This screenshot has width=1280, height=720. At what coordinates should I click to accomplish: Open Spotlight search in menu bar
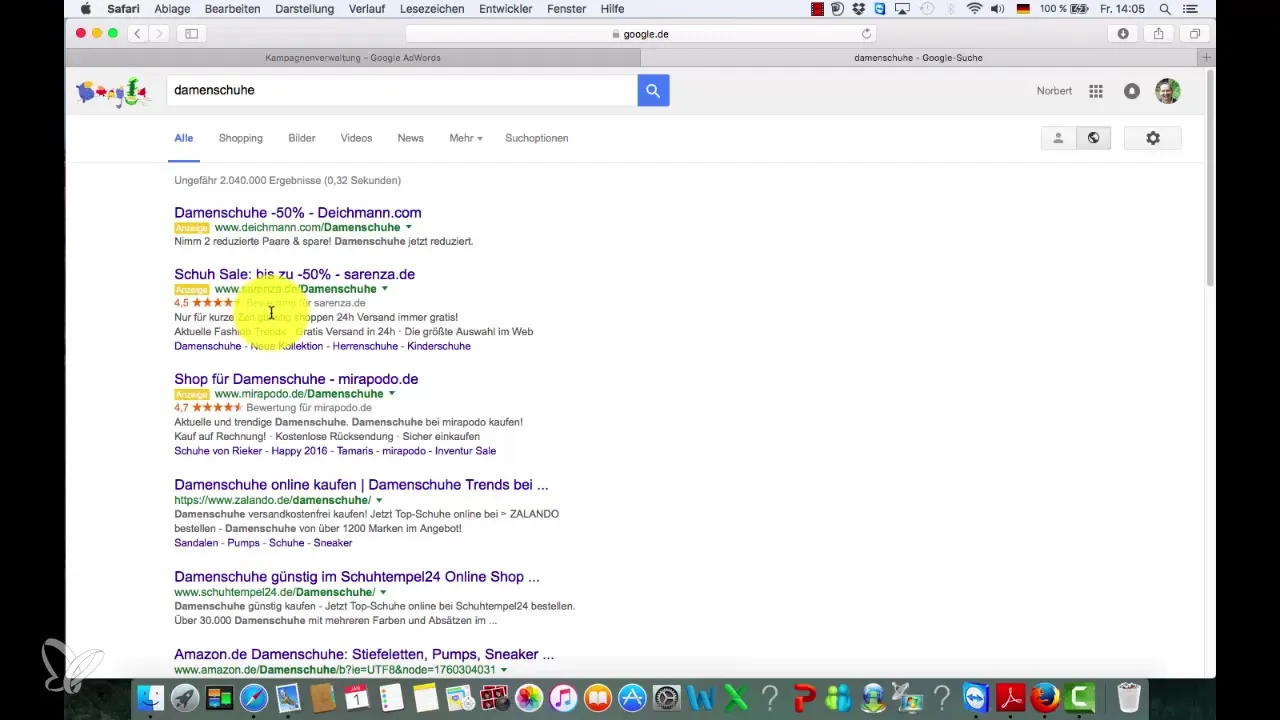pos(1165,9)
